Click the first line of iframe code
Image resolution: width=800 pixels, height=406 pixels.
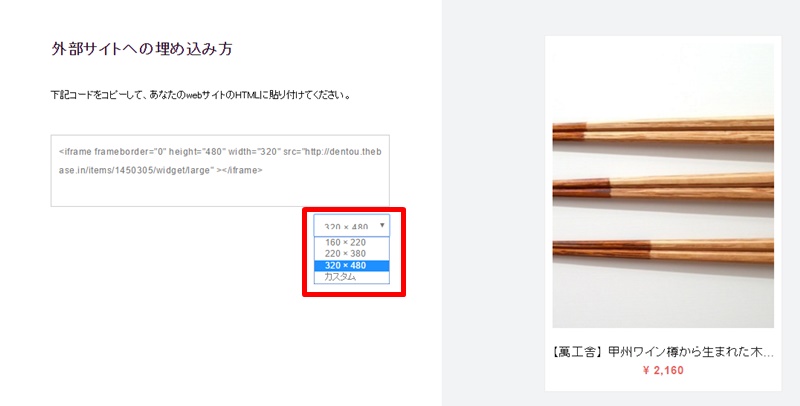coord(220,152)
